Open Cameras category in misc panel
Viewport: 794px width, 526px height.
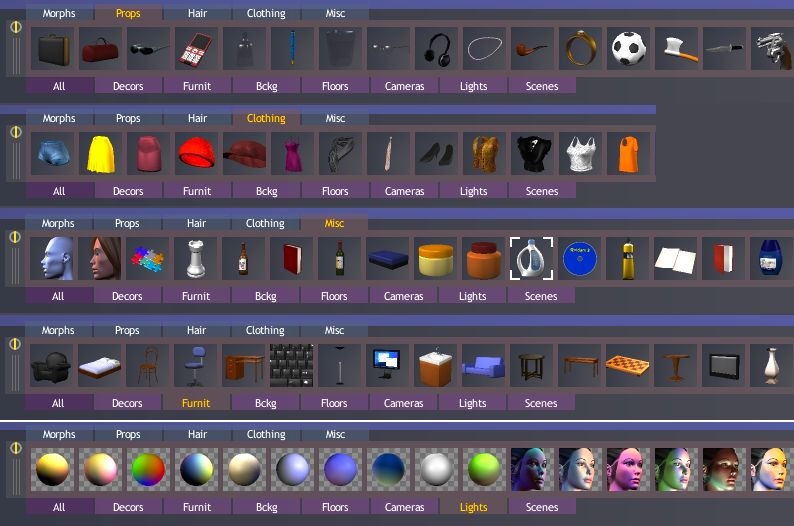pos(403,296)
